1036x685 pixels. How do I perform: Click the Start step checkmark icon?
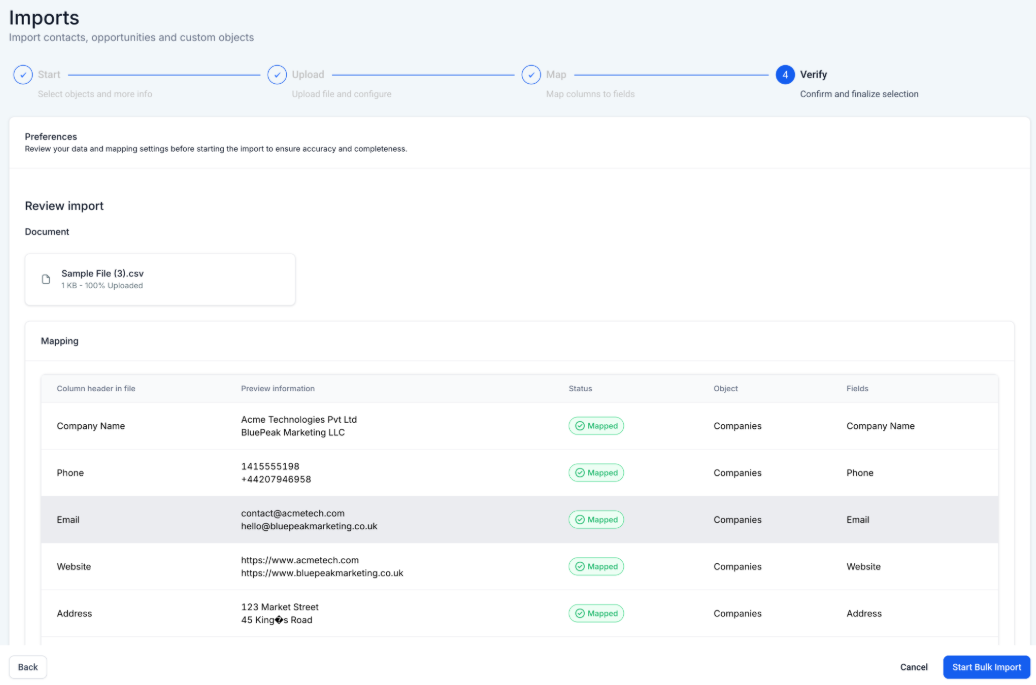[23, 75]
